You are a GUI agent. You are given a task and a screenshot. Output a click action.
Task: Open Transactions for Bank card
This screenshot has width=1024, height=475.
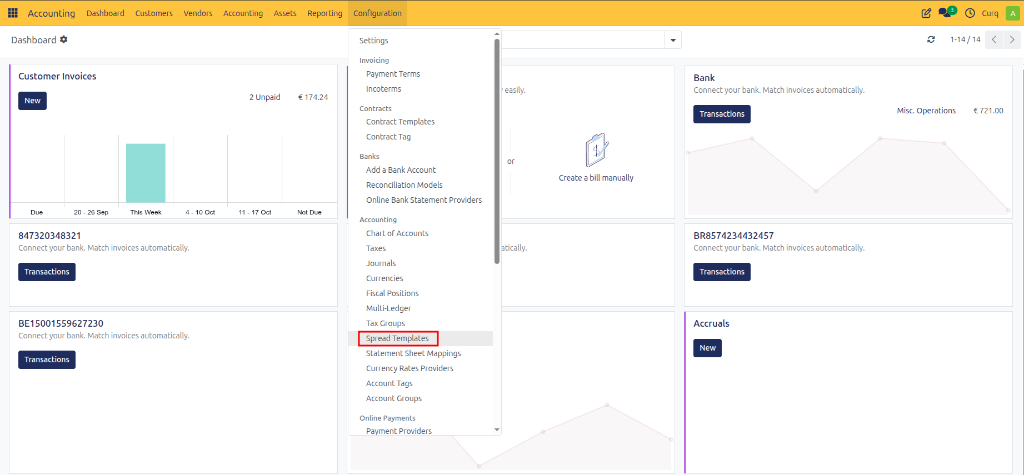coord(722,114)
